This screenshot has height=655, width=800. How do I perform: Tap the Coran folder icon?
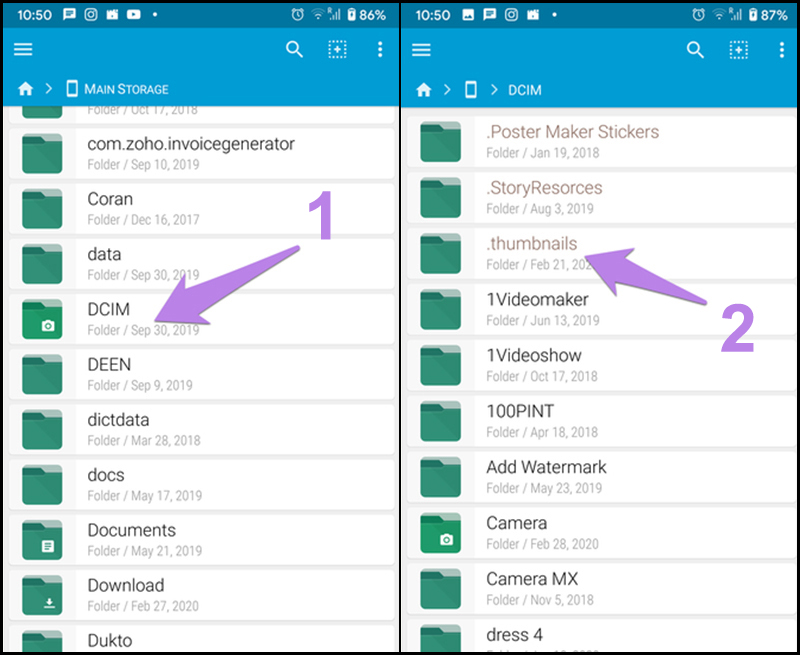tap(42, 209)
